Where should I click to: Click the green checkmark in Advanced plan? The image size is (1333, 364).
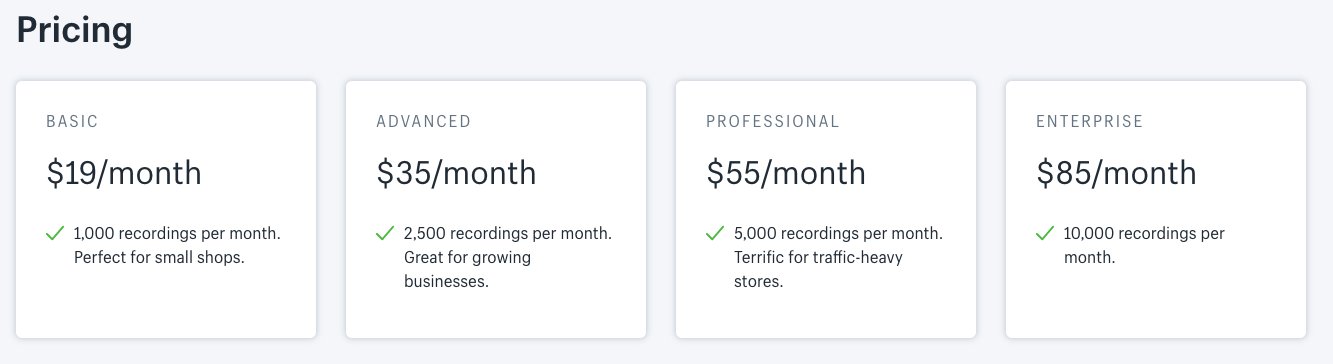[x=385, y=233]
